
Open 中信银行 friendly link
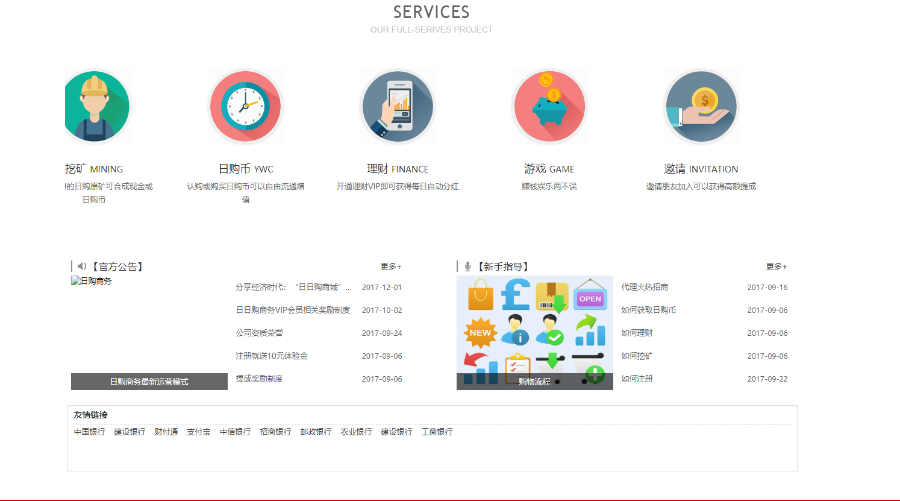(235, 432)
